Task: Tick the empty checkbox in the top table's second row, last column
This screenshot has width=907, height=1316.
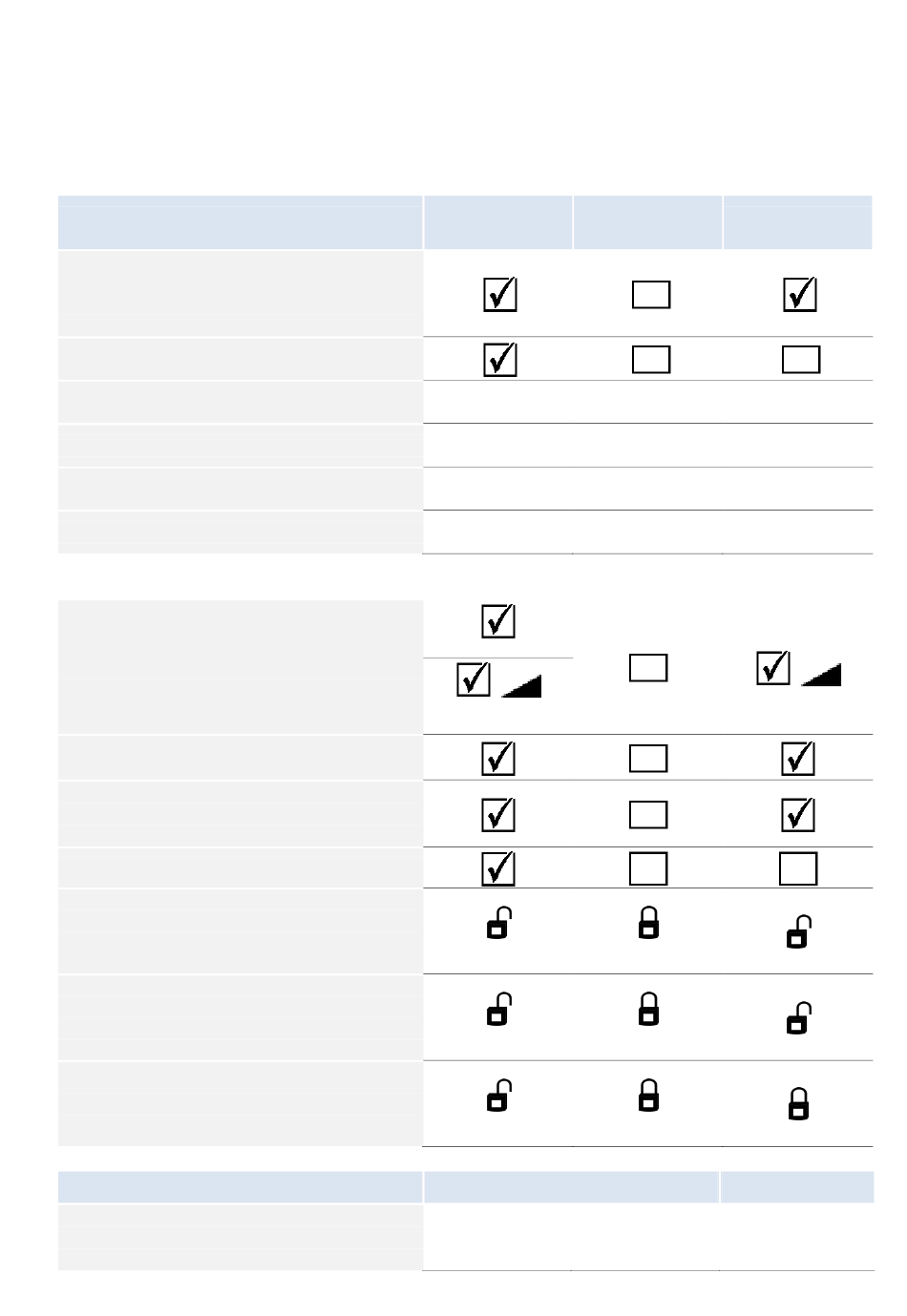Action: [x=800, y=359]
